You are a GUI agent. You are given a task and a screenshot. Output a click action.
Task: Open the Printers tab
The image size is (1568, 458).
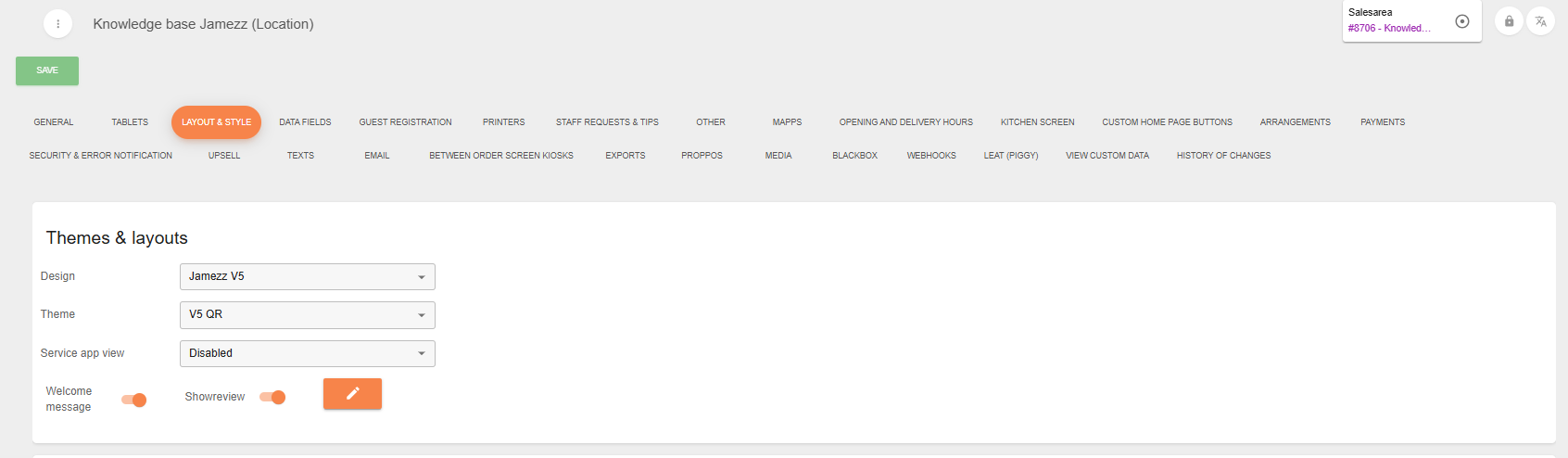click(503, 122)
